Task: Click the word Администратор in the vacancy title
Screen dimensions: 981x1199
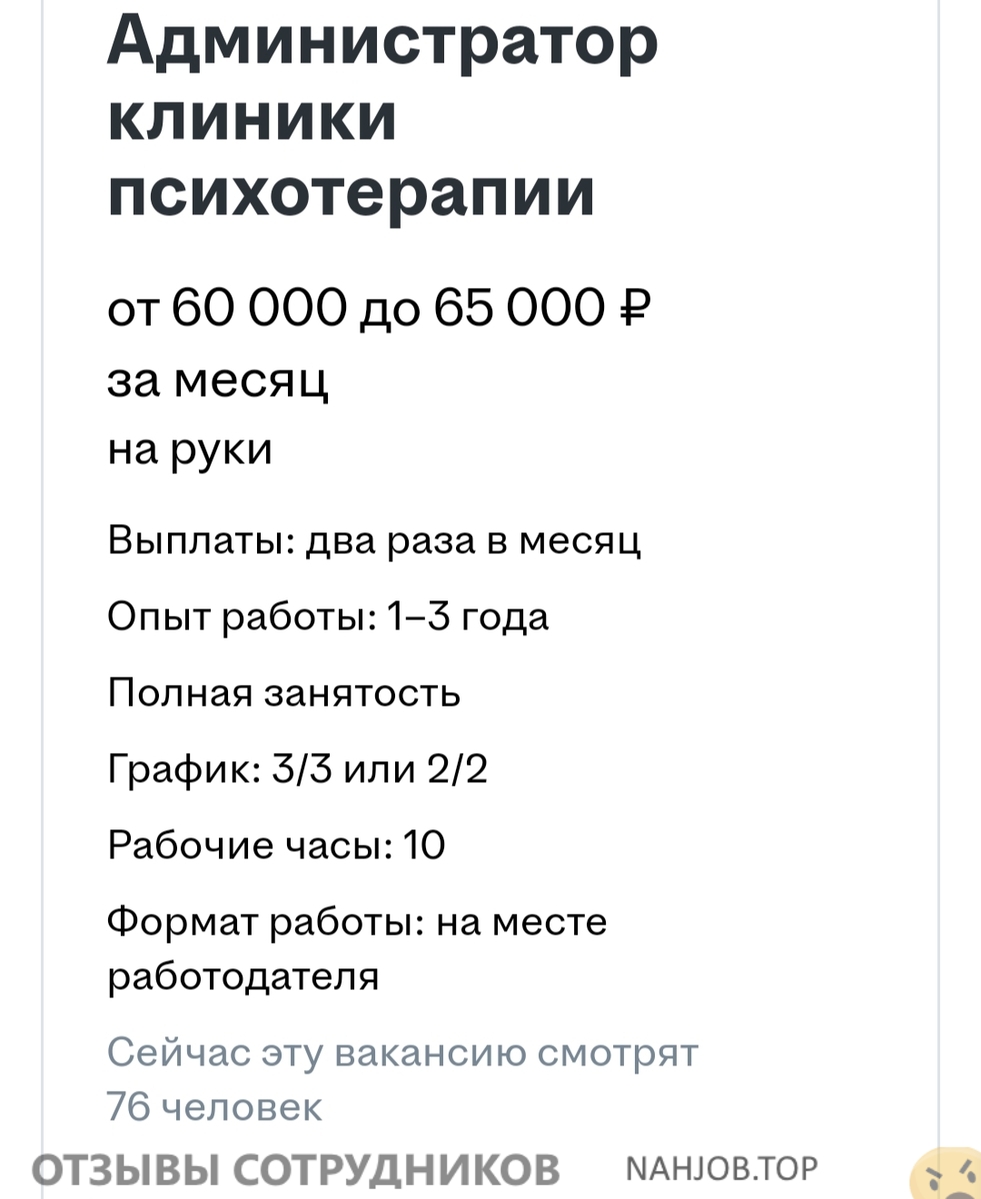Action: 382,42
